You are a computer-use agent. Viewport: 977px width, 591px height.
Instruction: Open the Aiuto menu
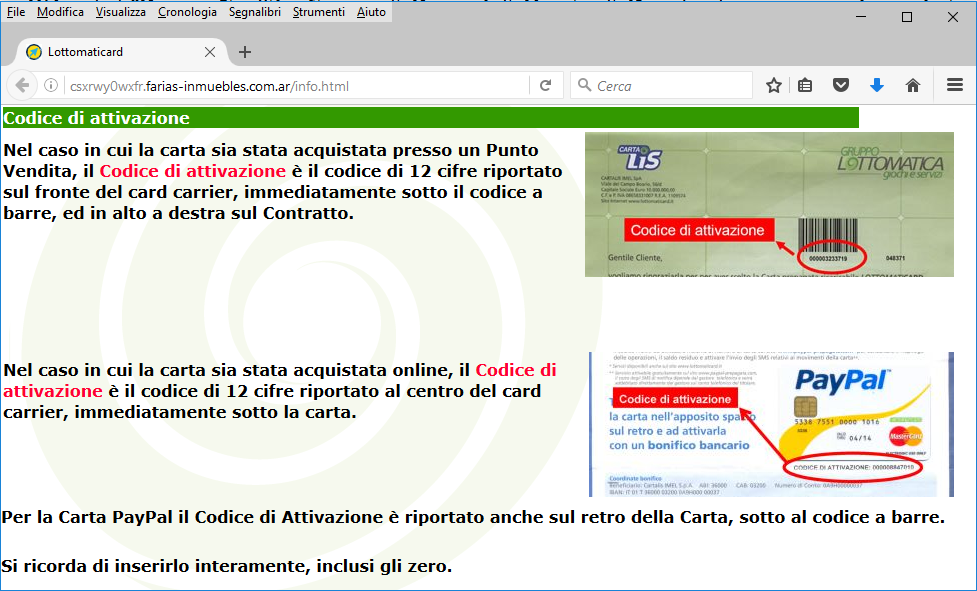click(371, 12)
